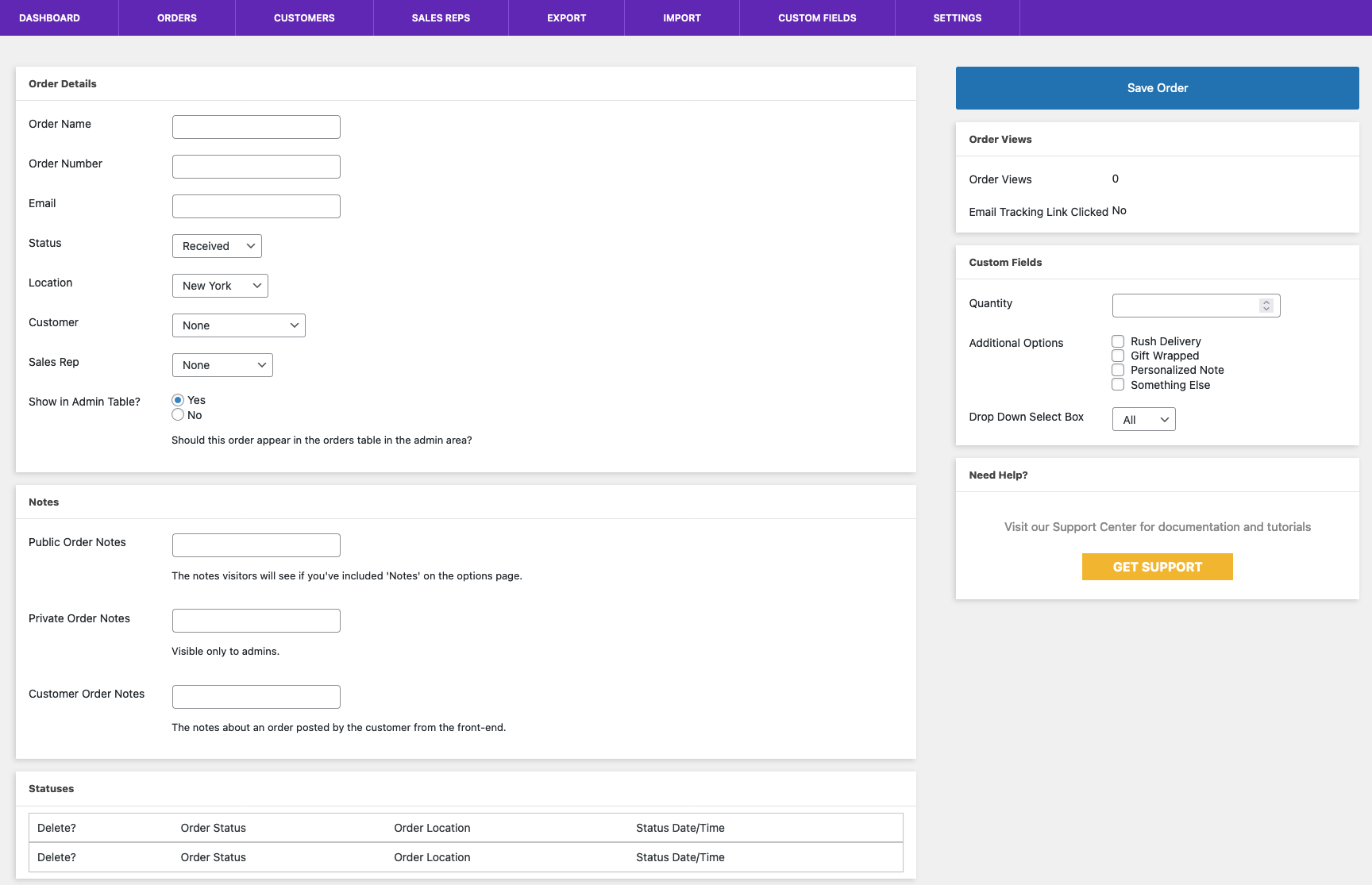Select the Import tab
Viewport: 1372px width, 885px height.
coord(682,17)
